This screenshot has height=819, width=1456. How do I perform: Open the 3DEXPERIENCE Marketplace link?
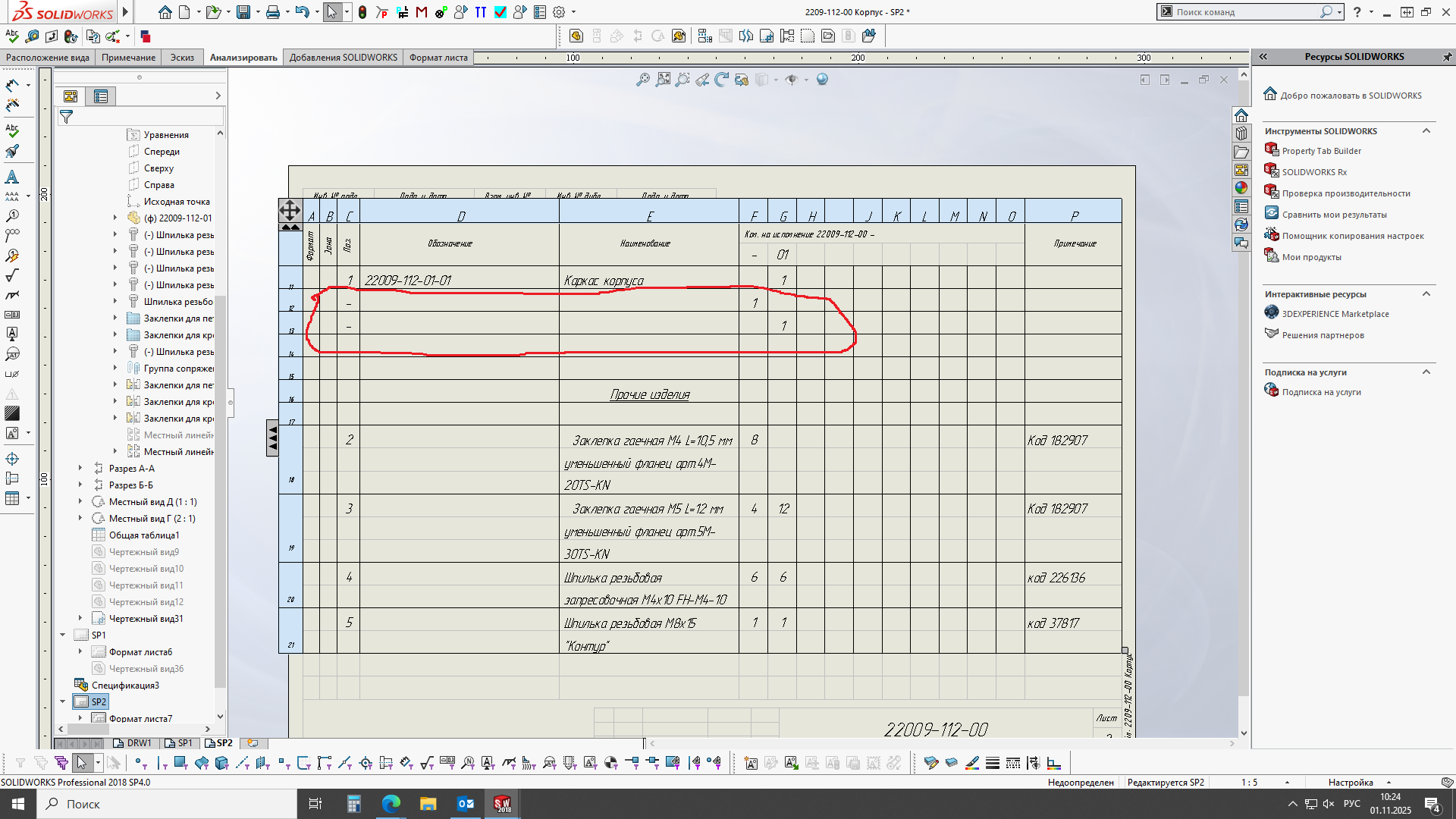pyautogui.click(x=1335, y=314)
